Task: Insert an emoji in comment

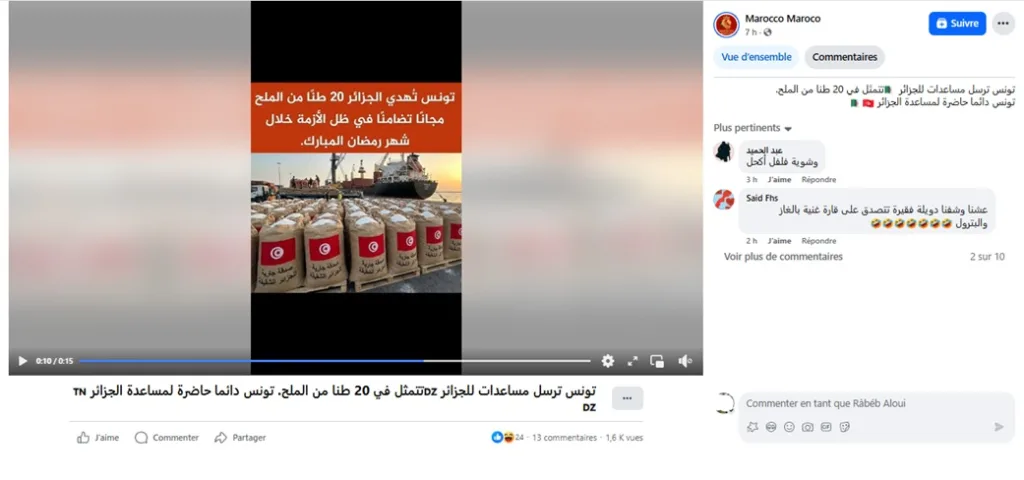Action: tap(789, 427)
